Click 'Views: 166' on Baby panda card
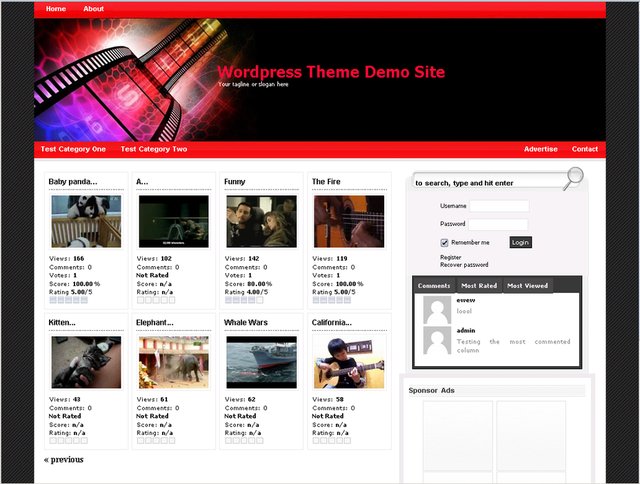The height and width of the screenshot is (484, 640). (x=67, y=258)
